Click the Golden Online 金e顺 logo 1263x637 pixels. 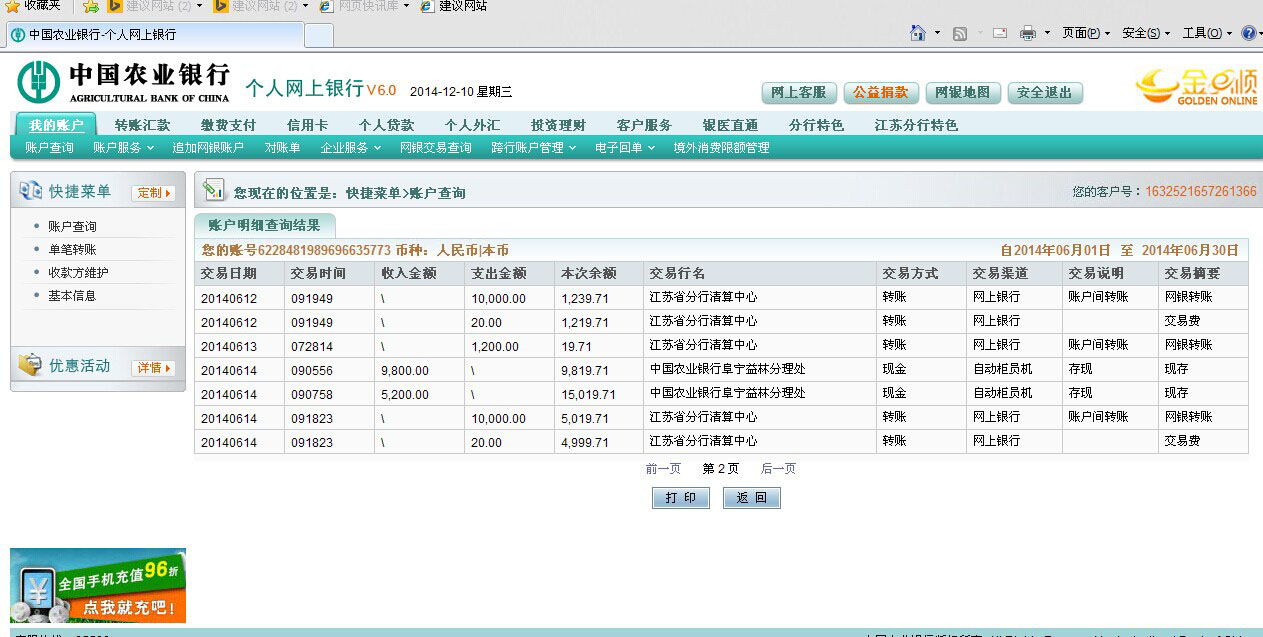(1196, 86)
